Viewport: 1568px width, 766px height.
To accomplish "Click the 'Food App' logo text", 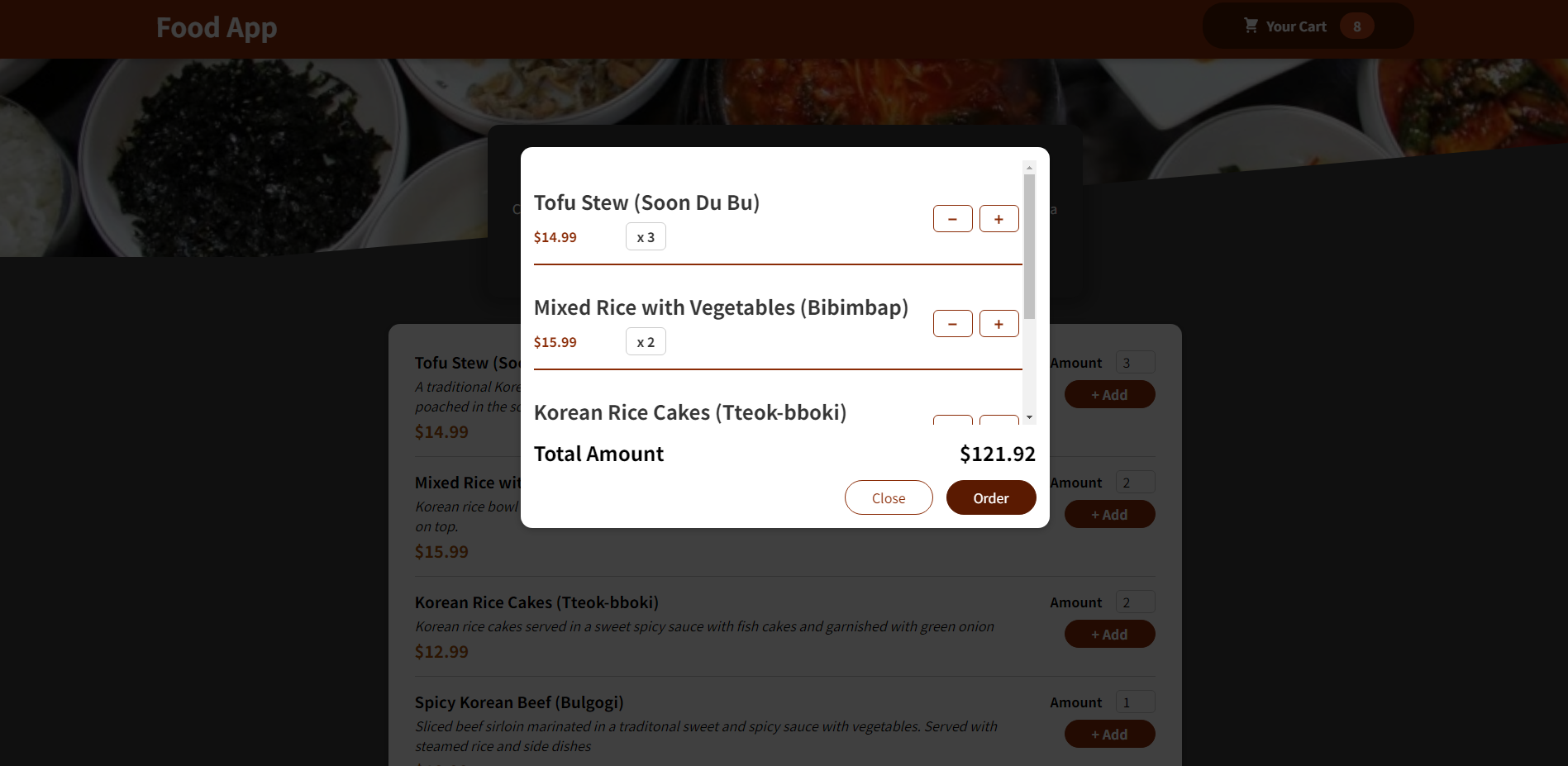I will (217, 26).
